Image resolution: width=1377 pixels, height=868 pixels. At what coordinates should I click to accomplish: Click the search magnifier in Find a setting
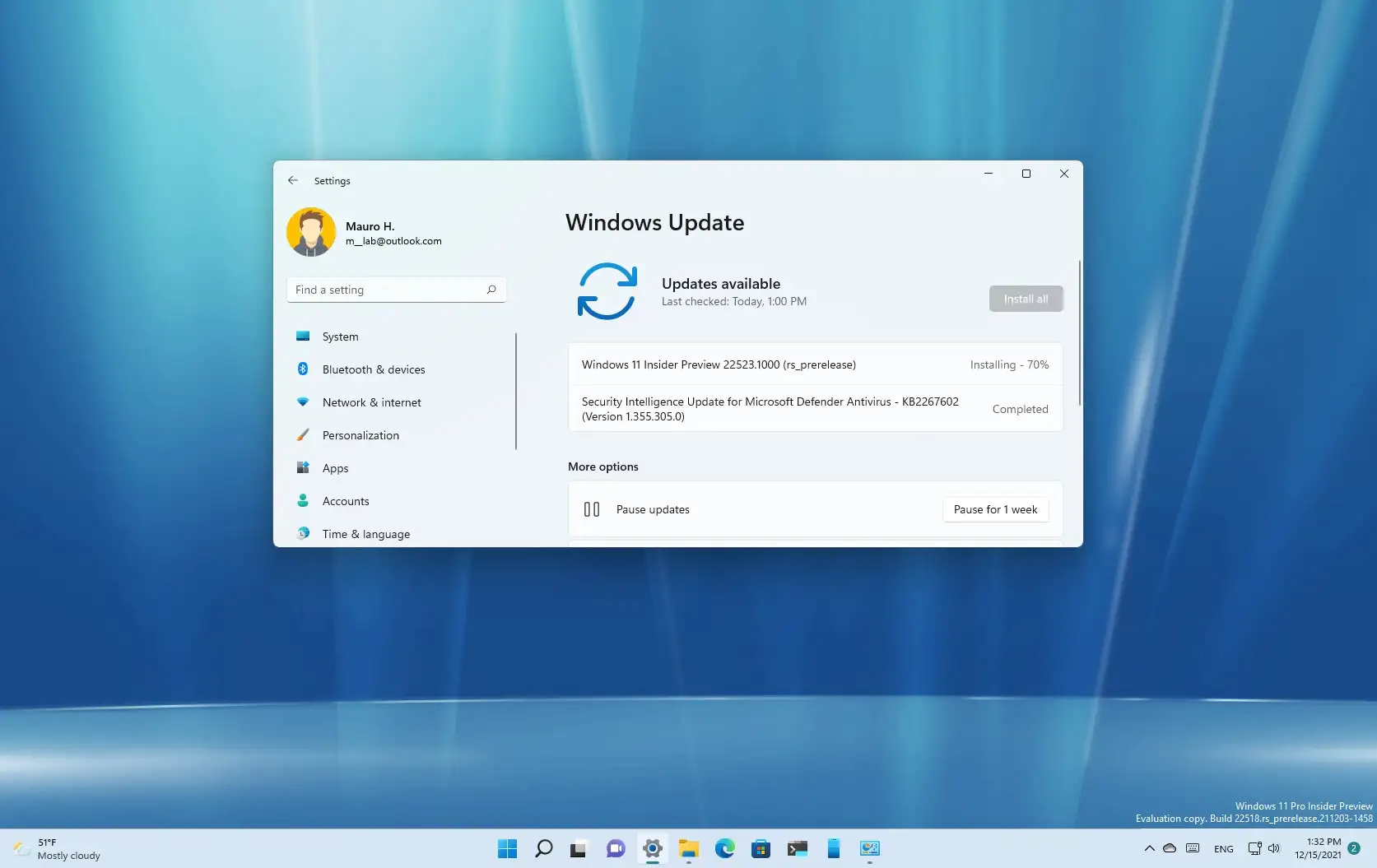pos(491,290)
